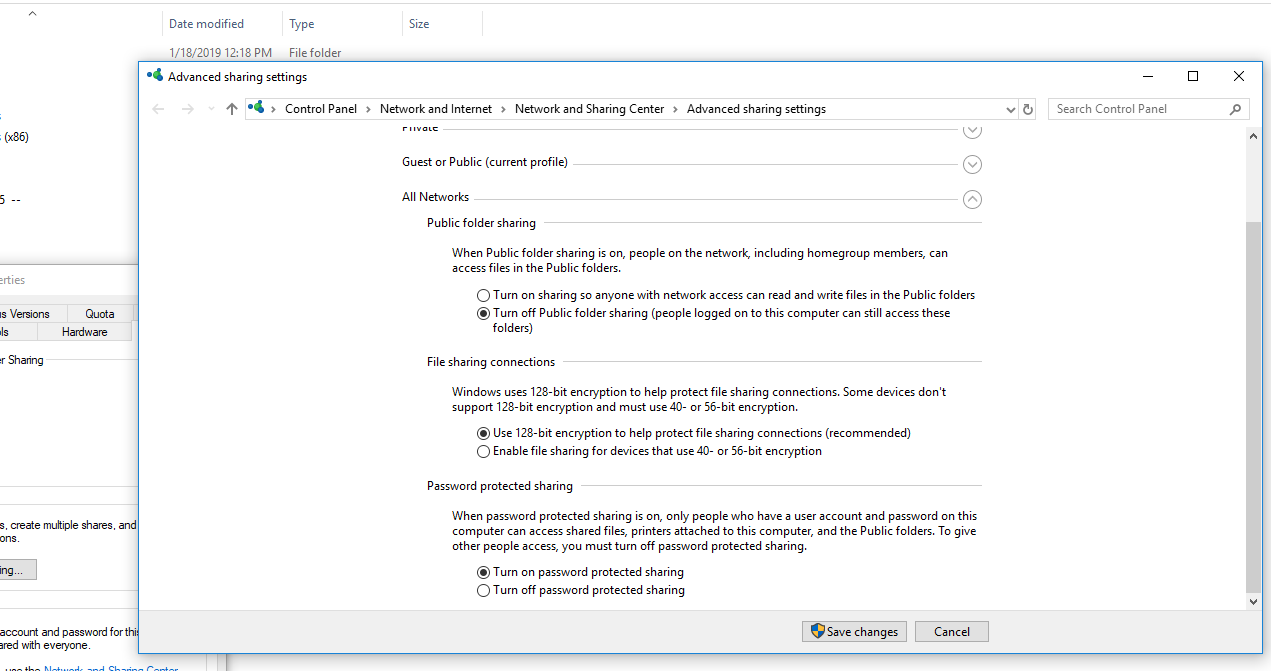Open address bar history dropdown
This screenshot has height=671, width=1271.
point(1009,109)
